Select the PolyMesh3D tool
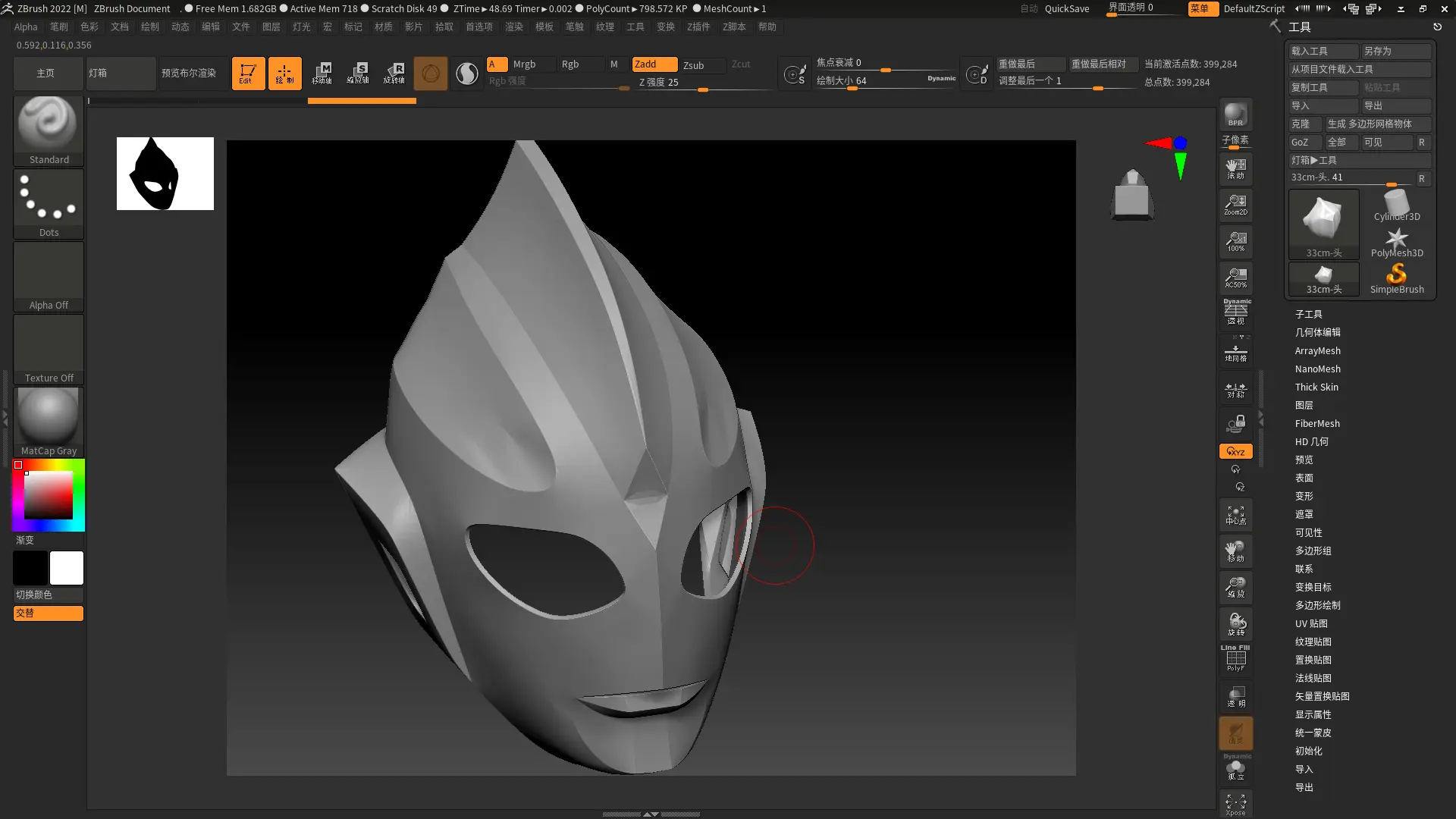 (x=1397, y=243)
